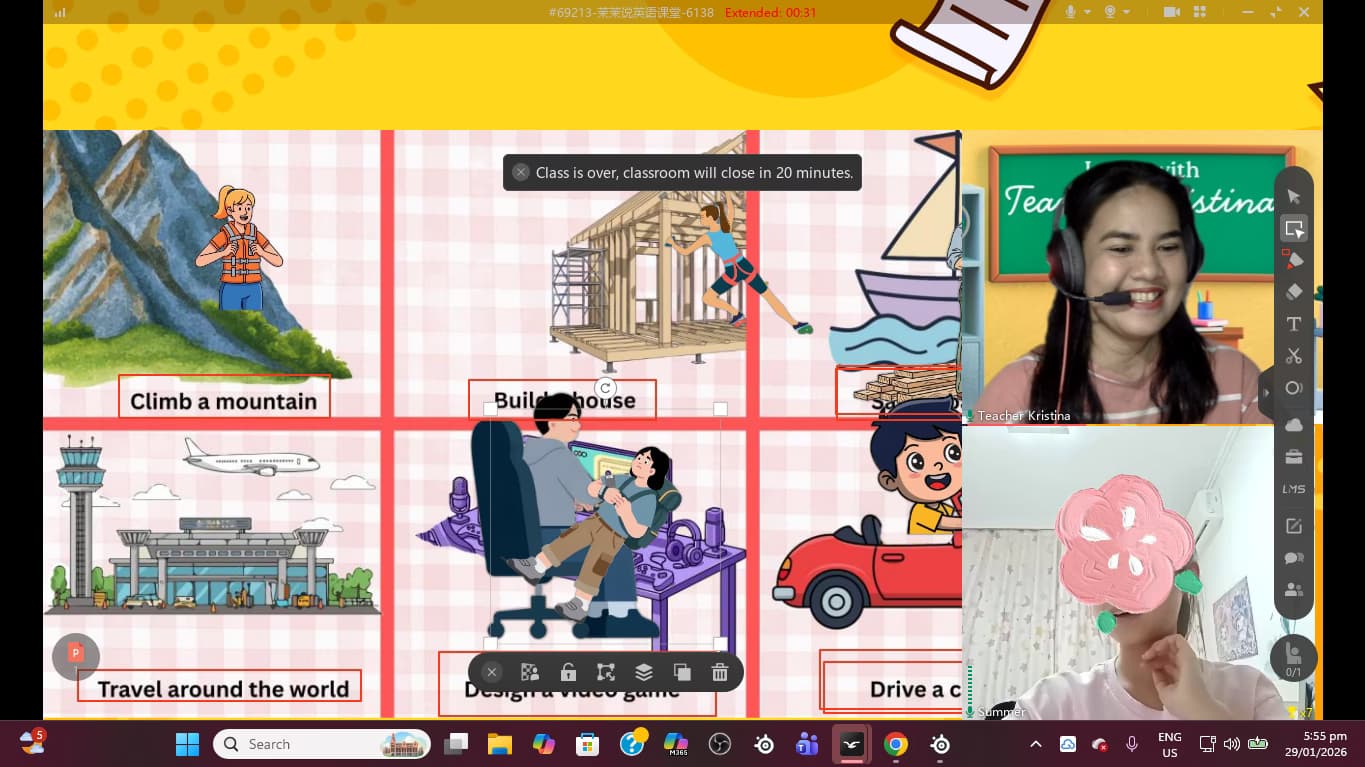The height and width of the screenshot is (767, 1365).
Task: Pick the scissors cut tool
Action: [x=1293, y=356]
